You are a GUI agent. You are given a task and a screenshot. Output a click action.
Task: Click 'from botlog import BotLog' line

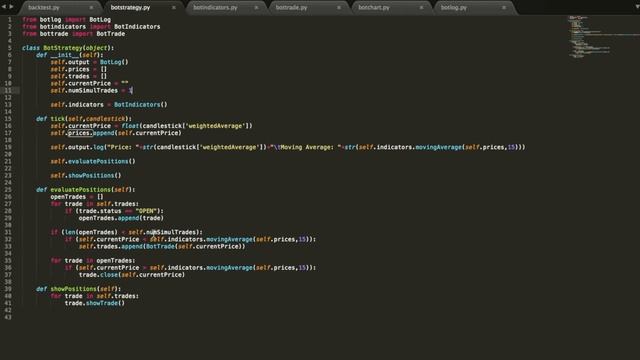(66, 20)
